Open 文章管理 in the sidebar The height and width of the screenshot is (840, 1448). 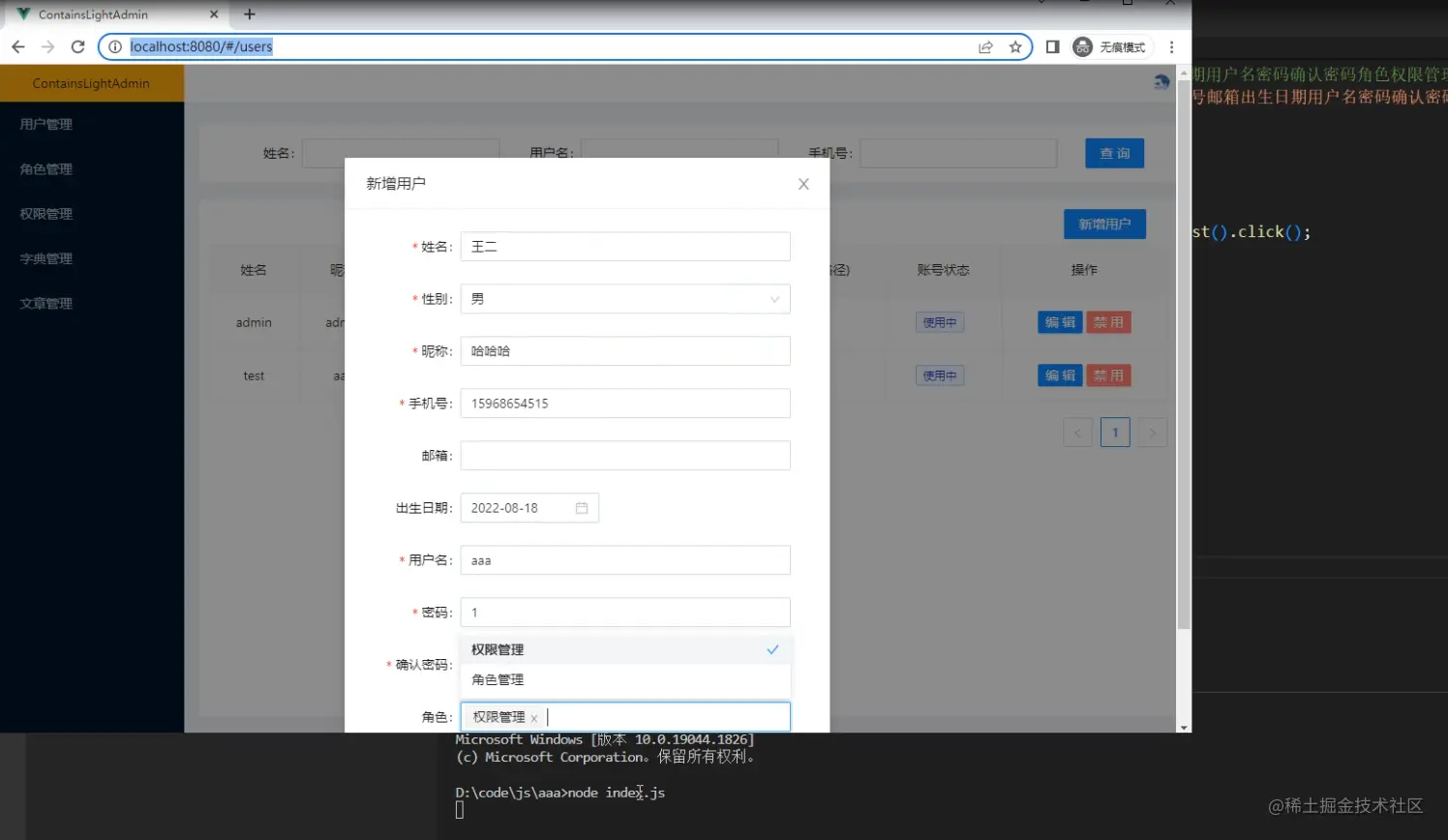coord(46,303)
